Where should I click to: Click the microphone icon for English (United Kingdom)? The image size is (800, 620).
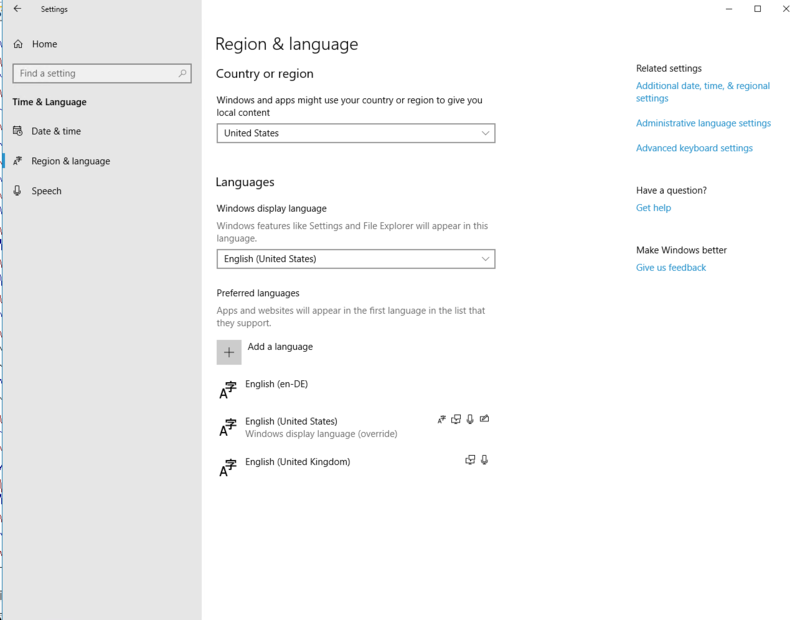click(x=484, y=460)
